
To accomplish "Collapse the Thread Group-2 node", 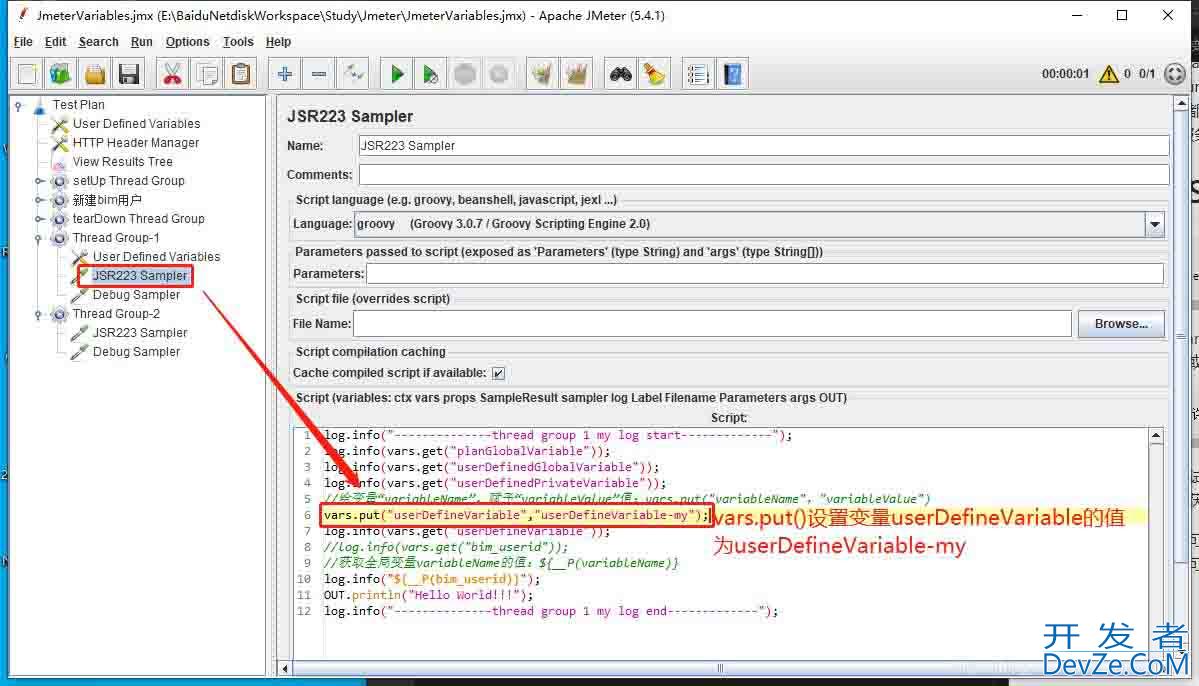I will point(39,314).
